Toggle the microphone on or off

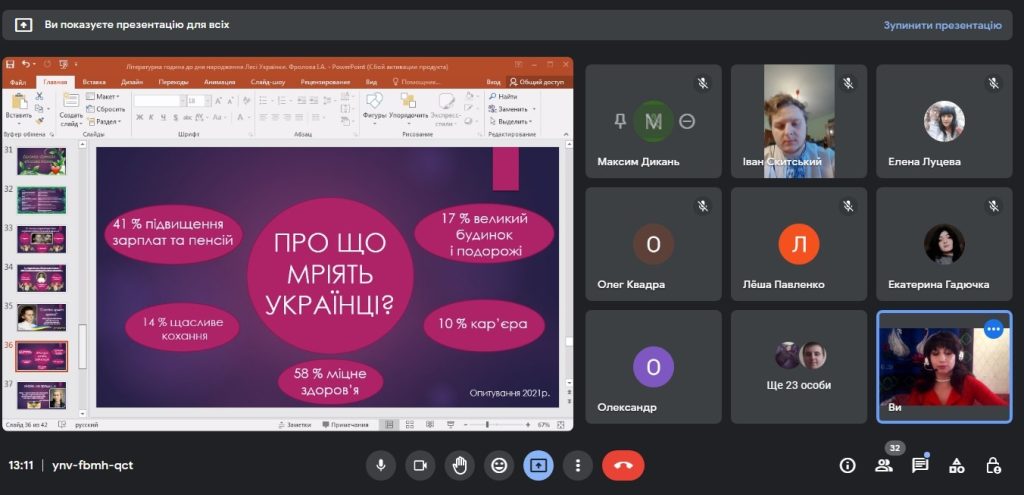(380, 465)
